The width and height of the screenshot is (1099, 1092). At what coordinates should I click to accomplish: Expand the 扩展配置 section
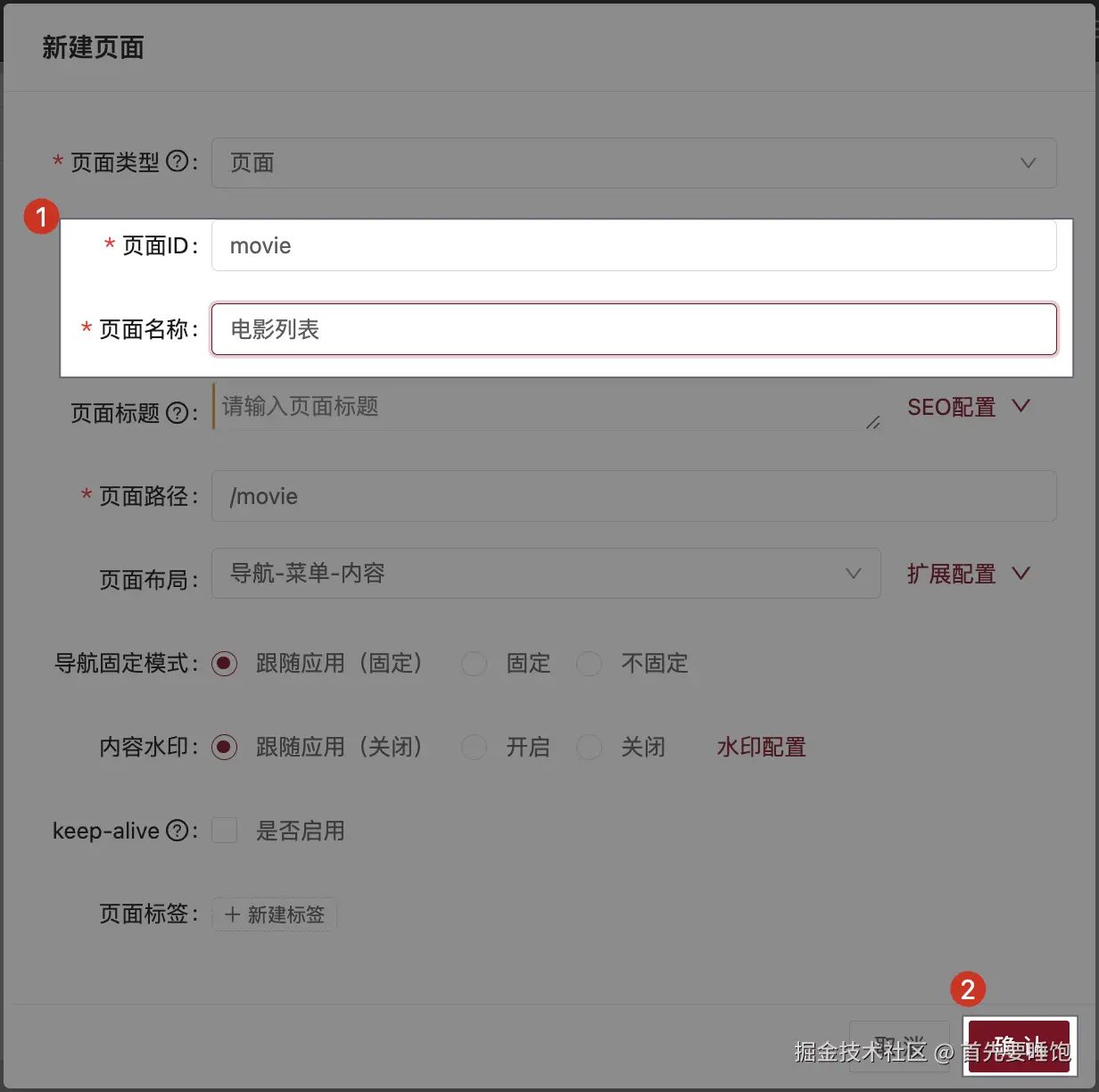tap(969, 574)
